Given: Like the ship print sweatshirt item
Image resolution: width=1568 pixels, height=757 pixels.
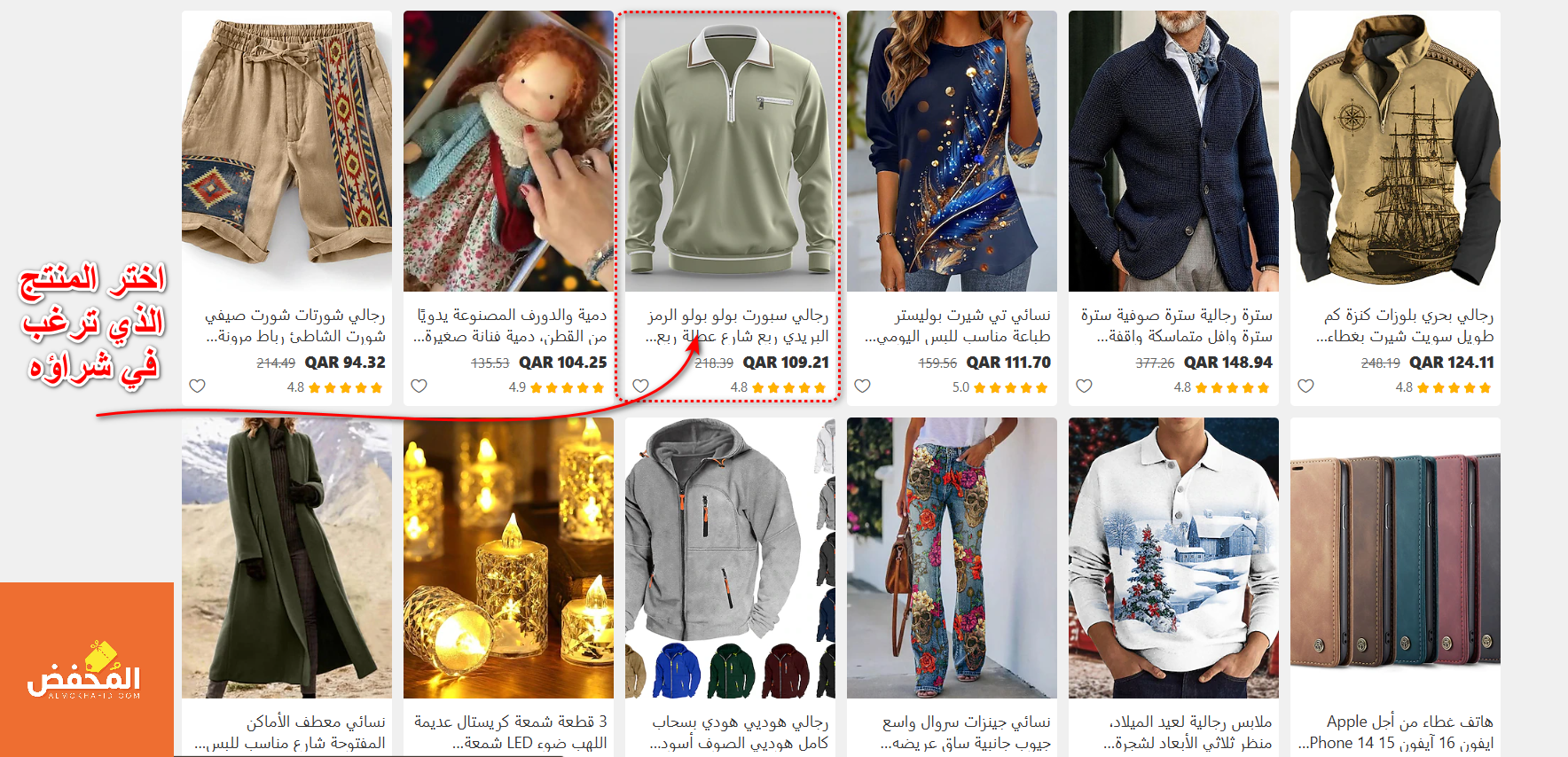Looking at the screenshot, I should (1305, 386).
